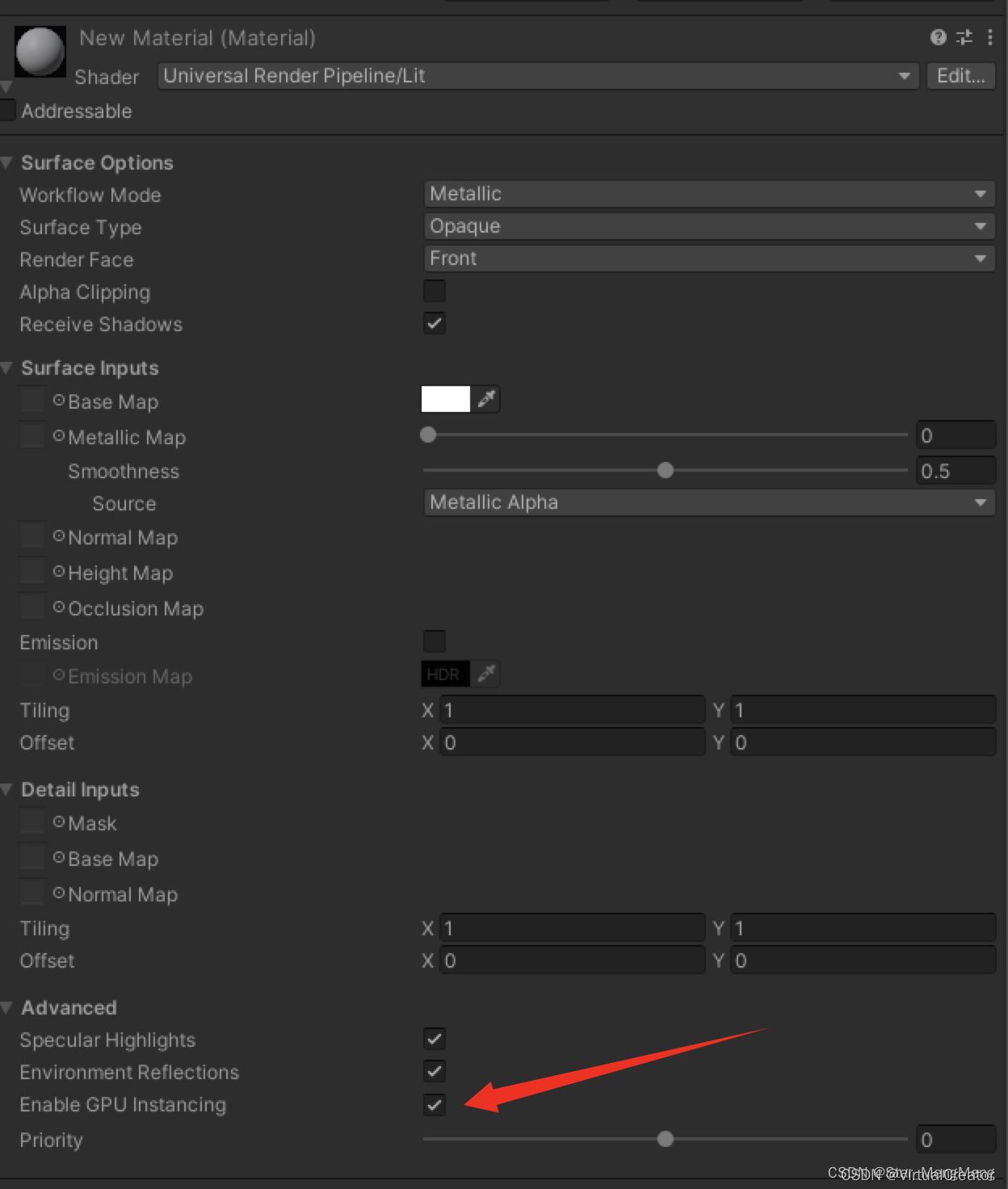The height and width of the screenshot is (1189, 1008).
Task: Click the Base Map eyedropper tool
Action: click(x=487, y=398)
